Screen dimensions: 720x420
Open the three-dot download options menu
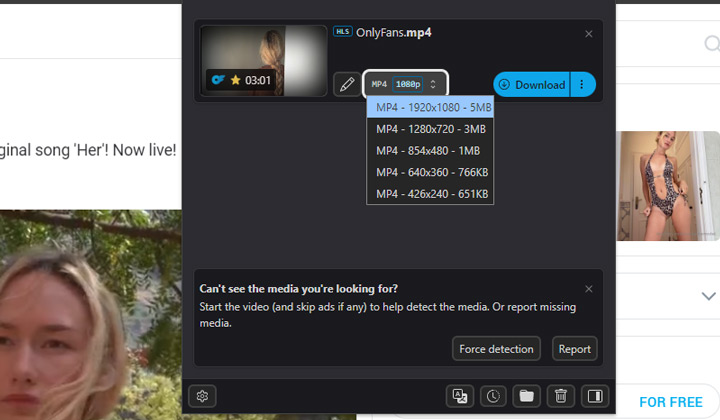click(582, 84)
